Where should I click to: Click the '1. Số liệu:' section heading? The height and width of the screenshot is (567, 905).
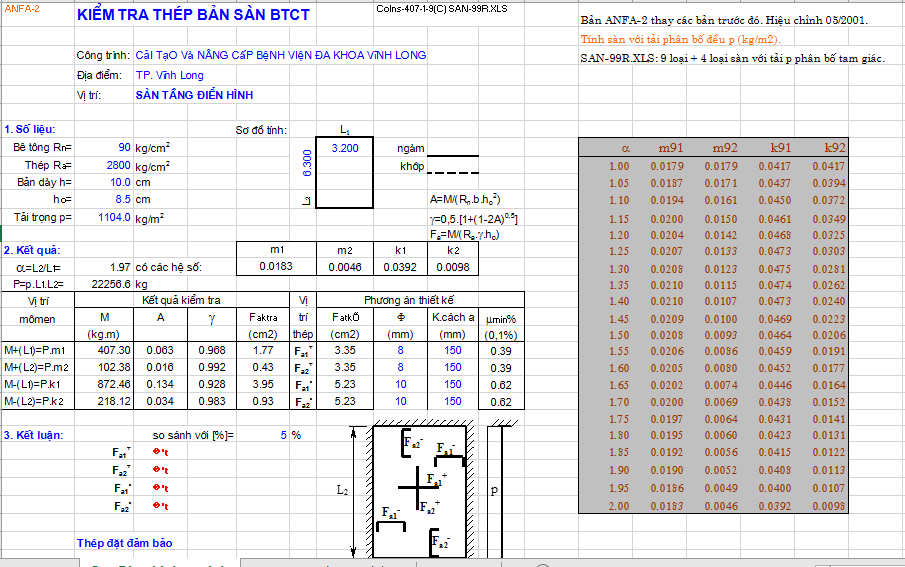[x=30, y=129]
